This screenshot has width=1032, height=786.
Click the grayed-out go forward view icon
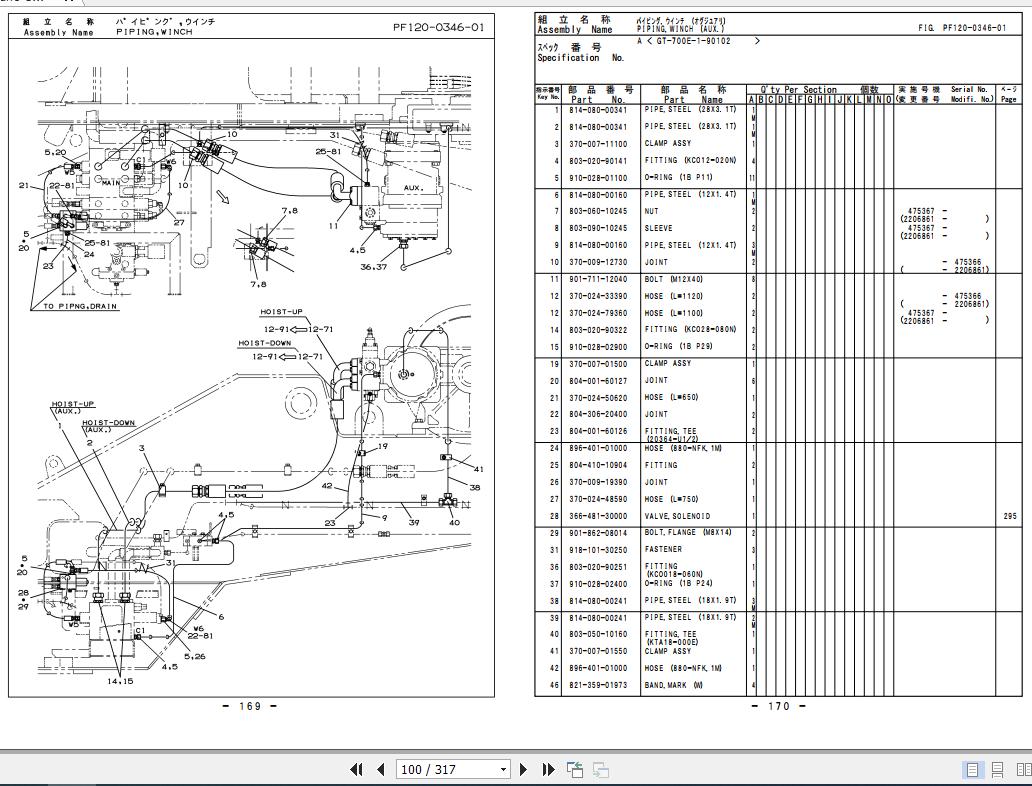[601, 769]
